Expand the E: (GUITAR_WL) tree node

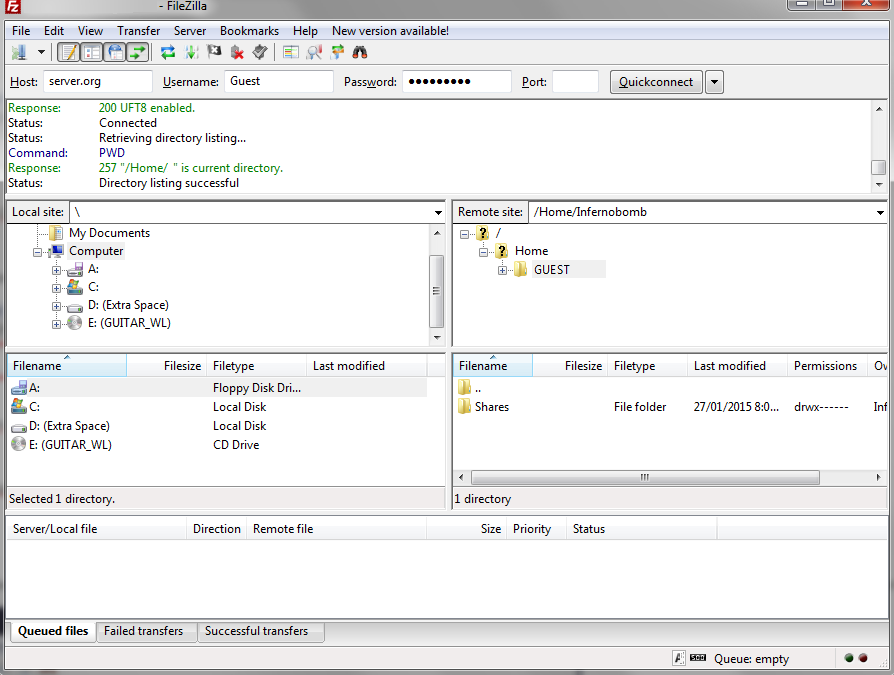(x=56, y=324)
